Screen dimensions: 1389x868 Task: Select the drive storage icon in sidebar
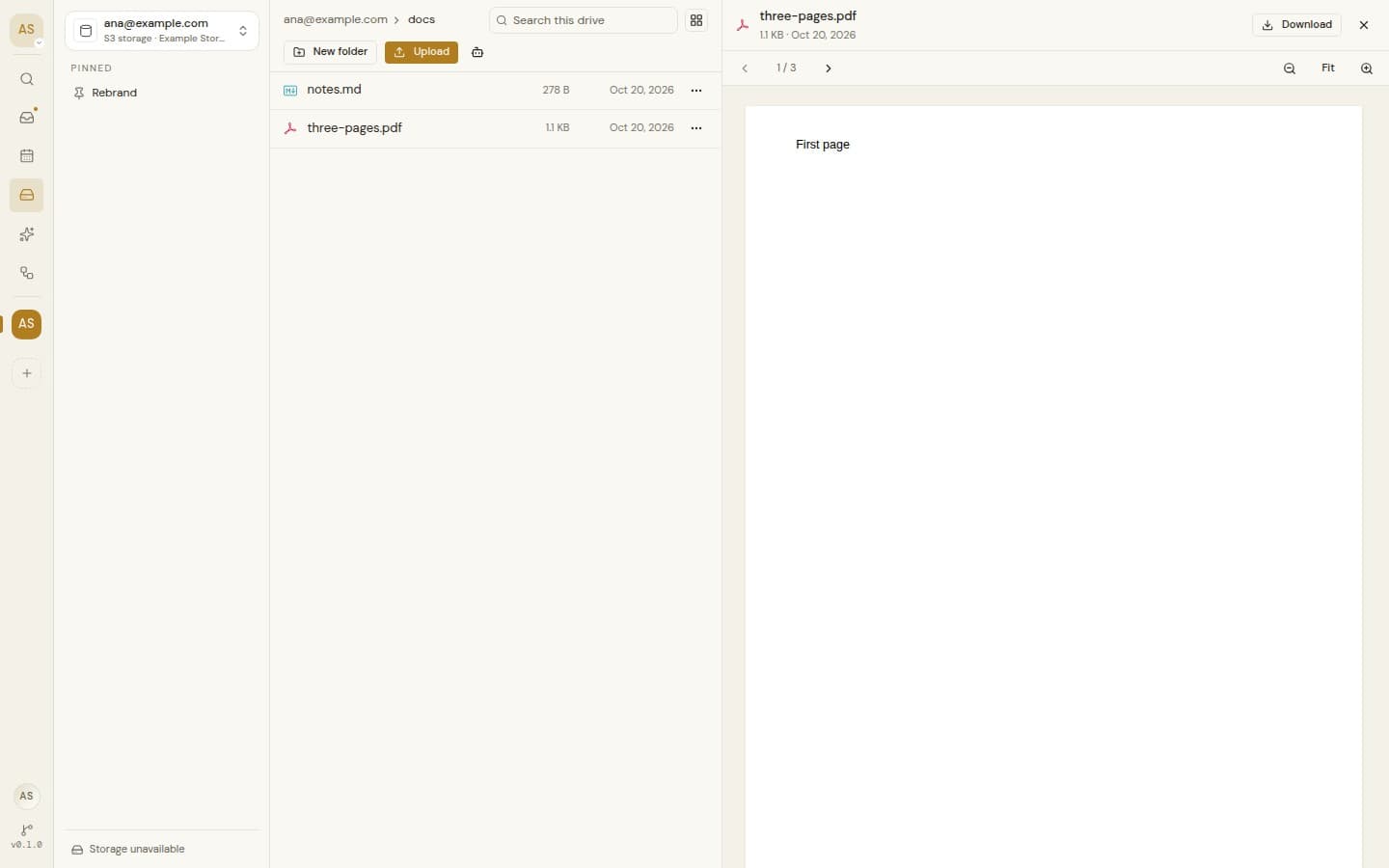pos(27,196)
